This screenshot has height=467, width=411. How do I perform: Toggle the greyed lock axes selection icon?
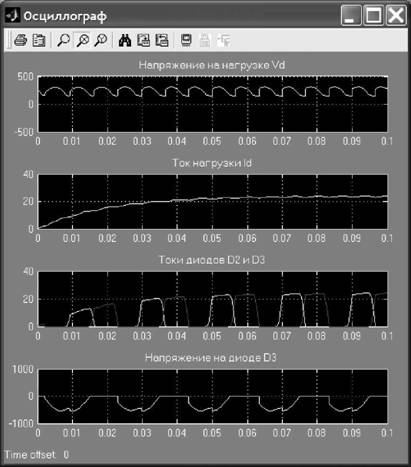tap(205, 40)
